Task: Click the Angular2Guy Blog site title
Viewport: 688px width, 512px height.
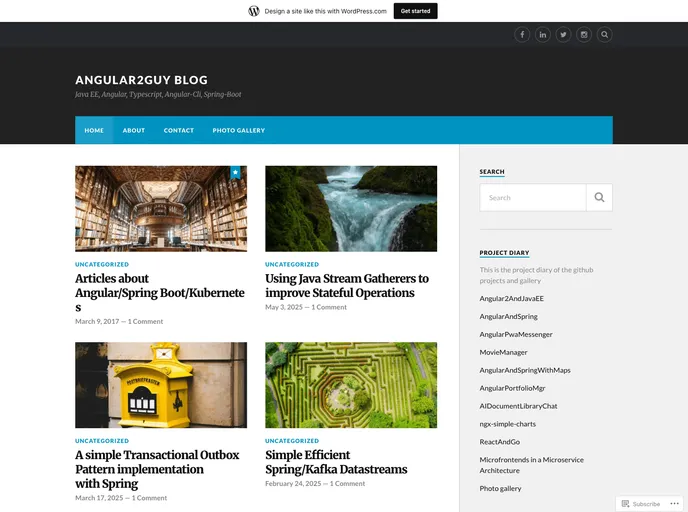Action: pyautogui.click(x=141, y=80)
